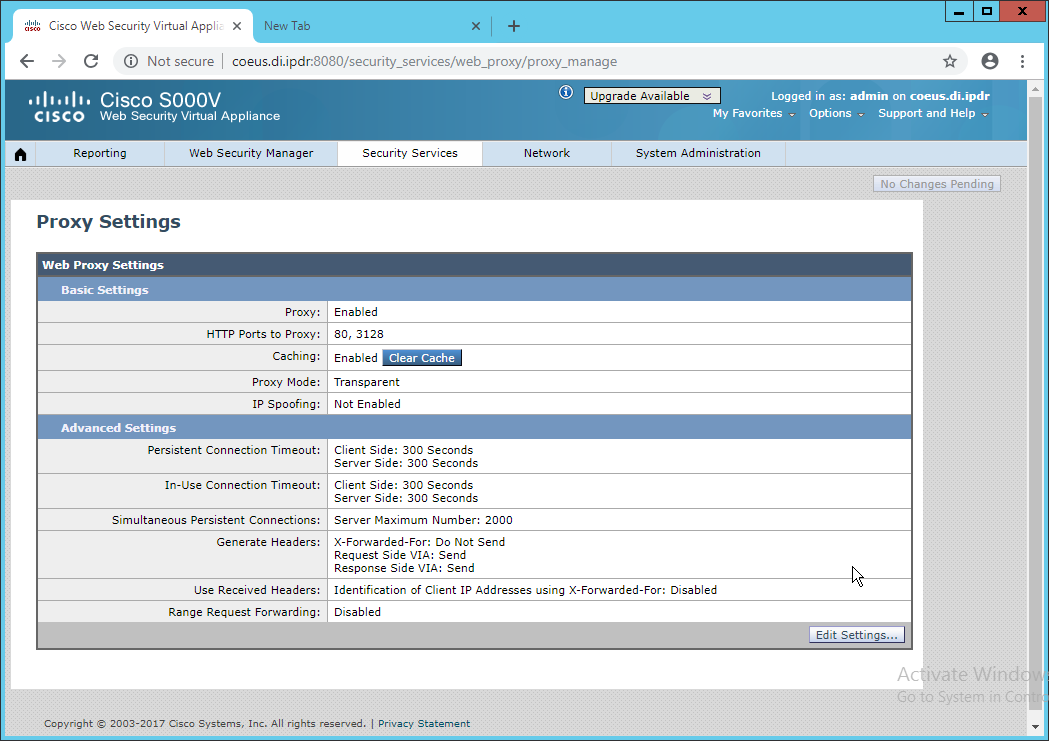This screenshot has width=1049, height=741.
Task: Click the scrollbar down arrow
Action: [1035, 727]
